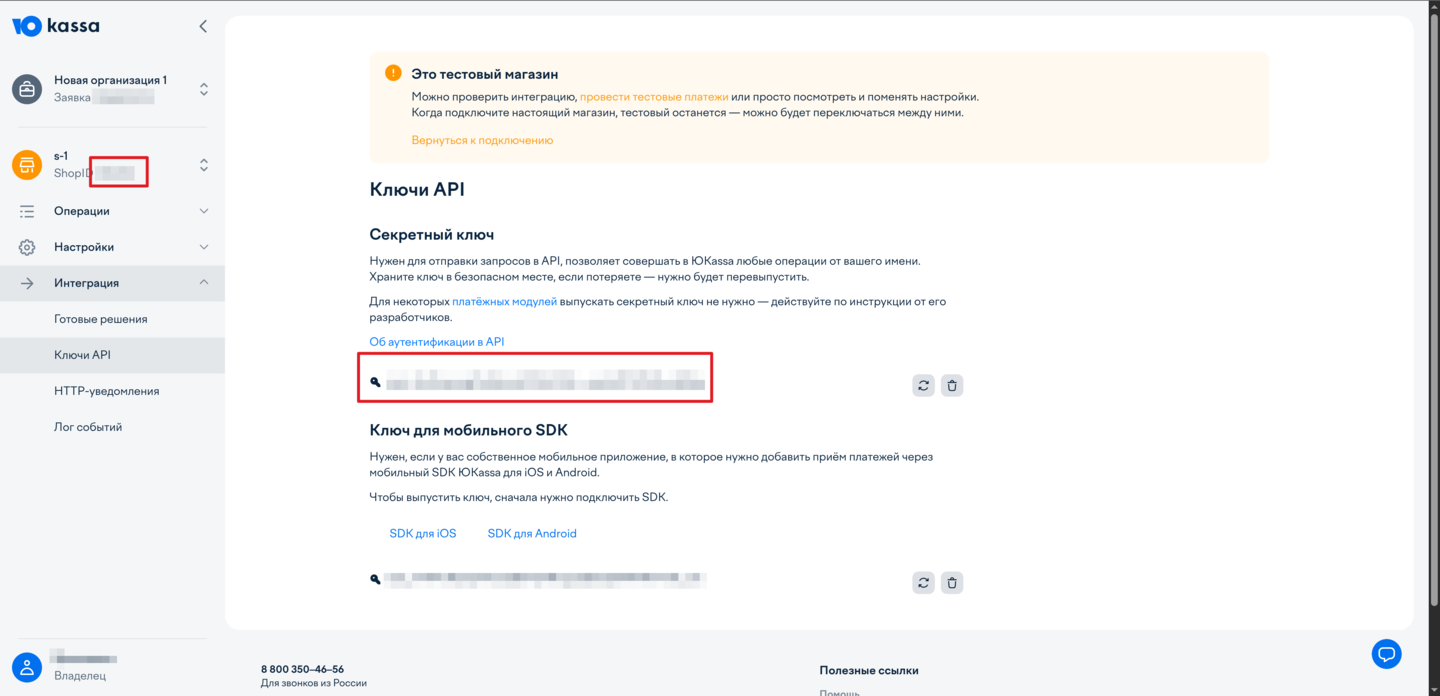This screenshot has width=1440, height=696.
Task: Click SDK для Android link
Action: tap(531, 533)
